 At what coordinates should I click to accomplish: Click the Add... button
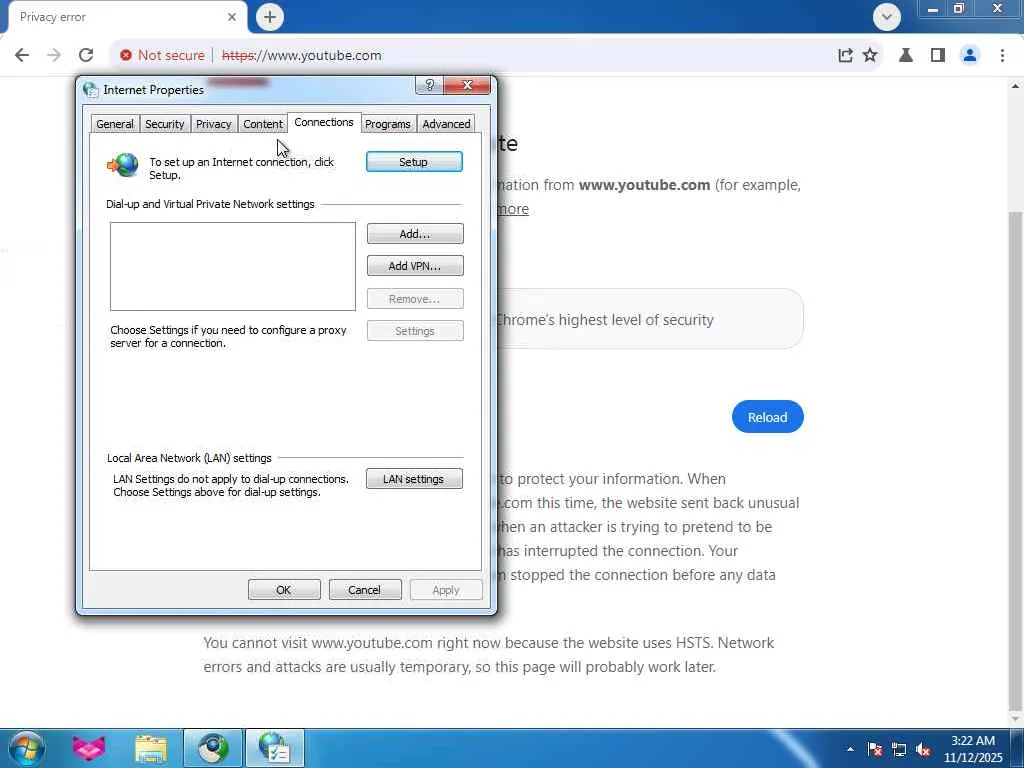[x=415, y=234]
